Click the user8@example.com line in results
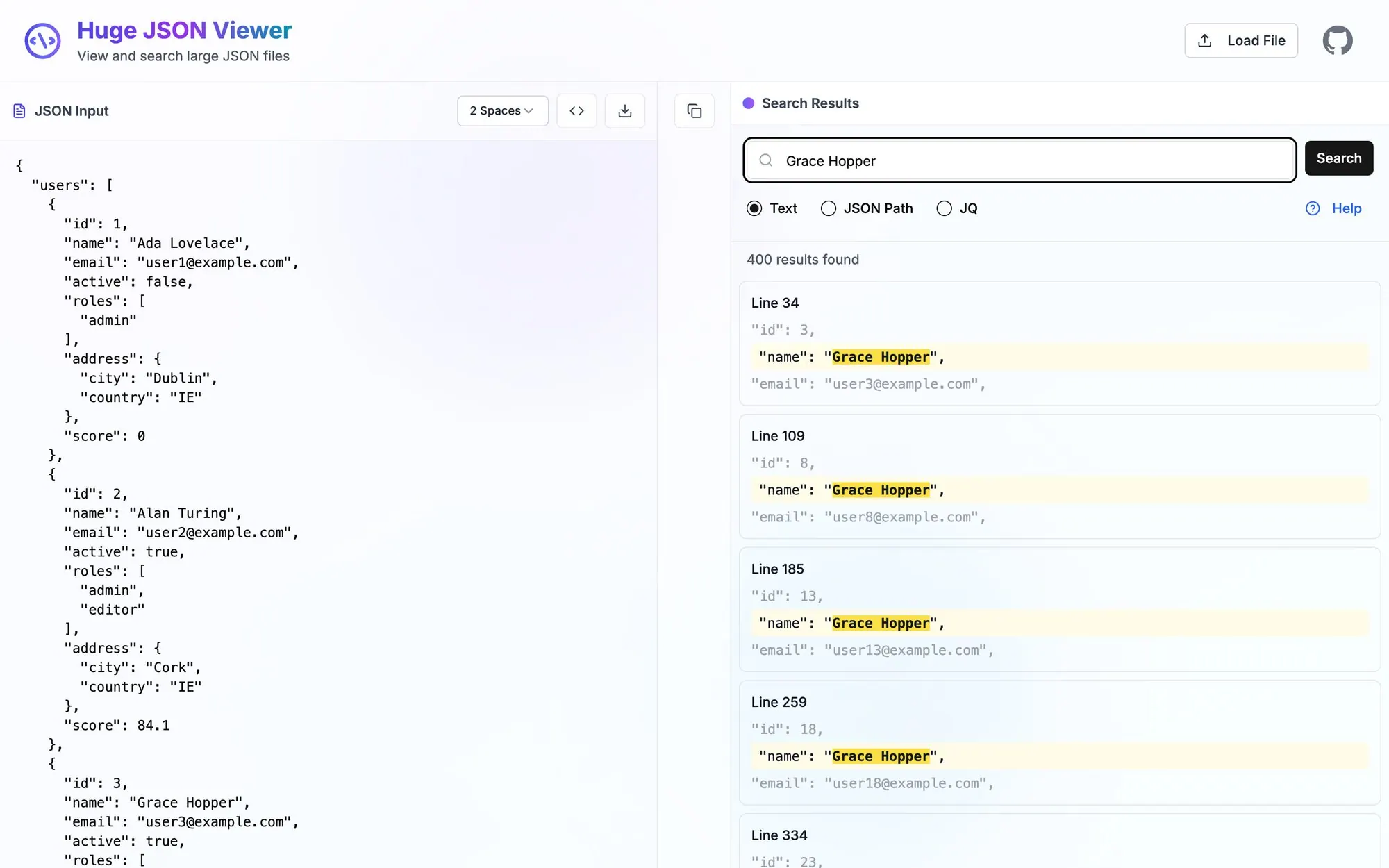This screenshot has height=868, width=1389. pos(868,517)
